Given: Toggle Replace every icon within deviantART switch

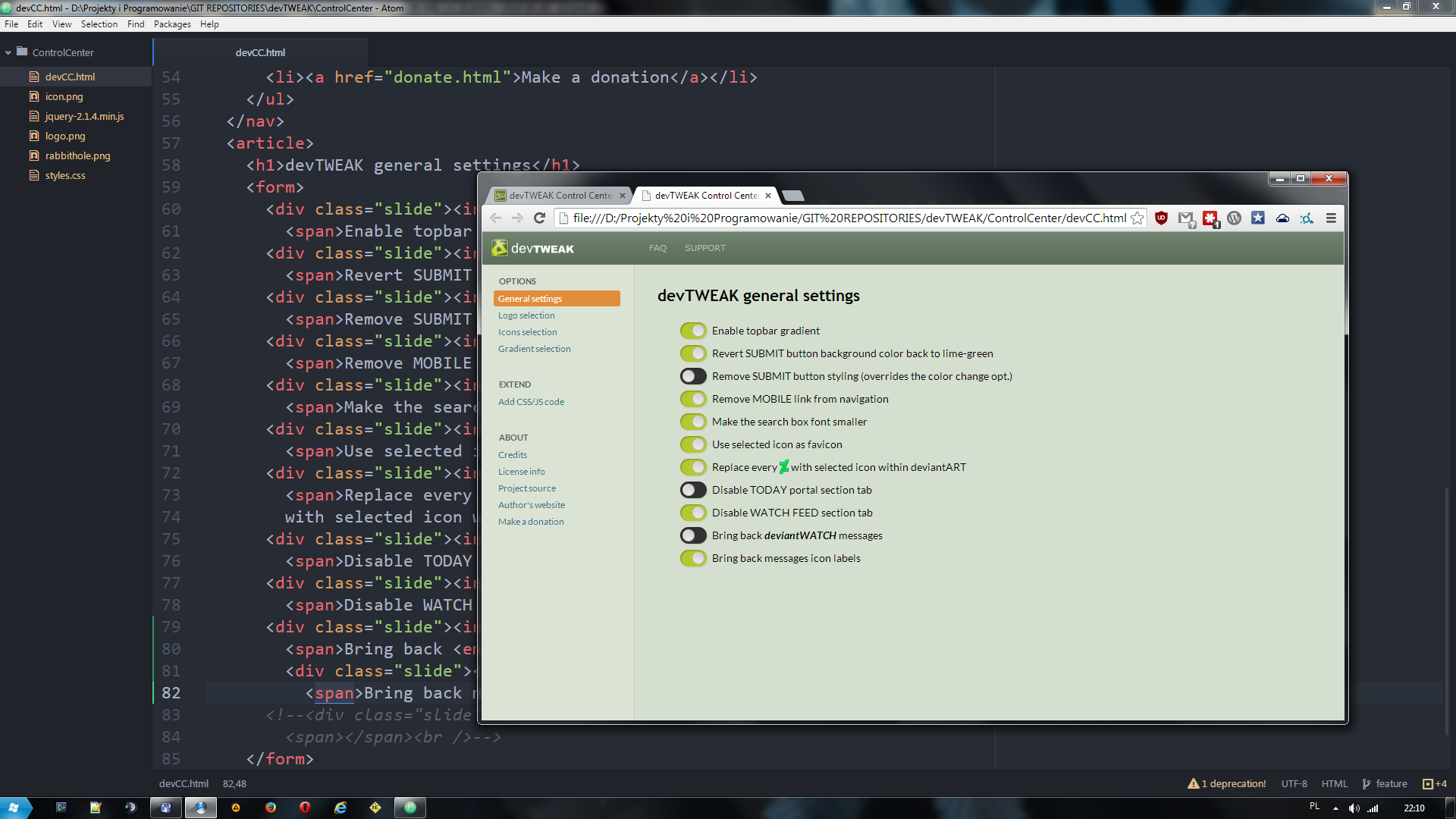Looking at the screenshot, I should click(693, 467).
